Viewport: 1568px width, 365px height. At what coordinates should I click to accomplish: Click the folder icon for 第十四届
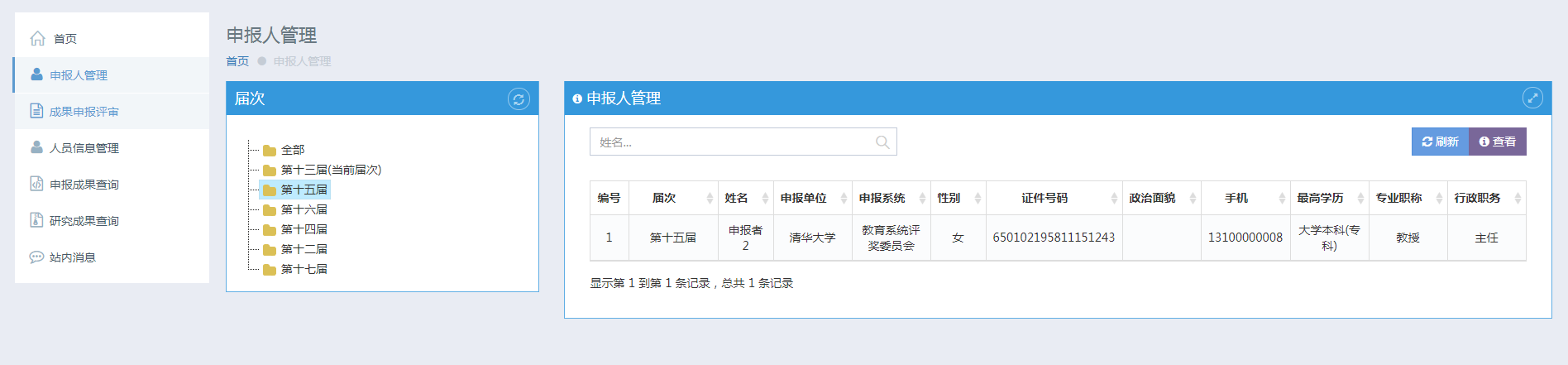pyautogui.click(x=270, y=230)
